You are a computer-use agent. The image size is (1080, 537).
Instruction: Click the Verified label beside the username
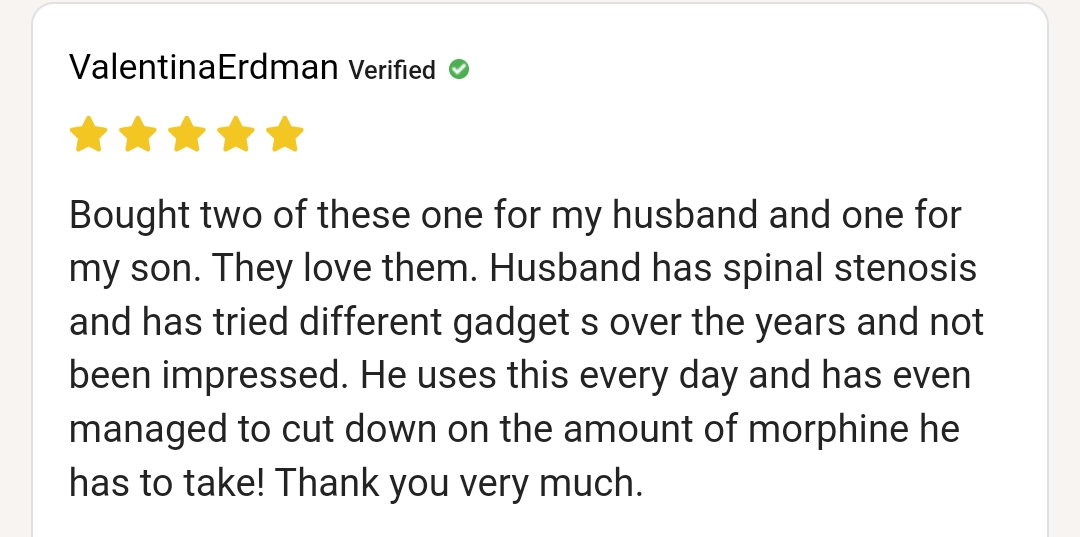click(392, 70)
